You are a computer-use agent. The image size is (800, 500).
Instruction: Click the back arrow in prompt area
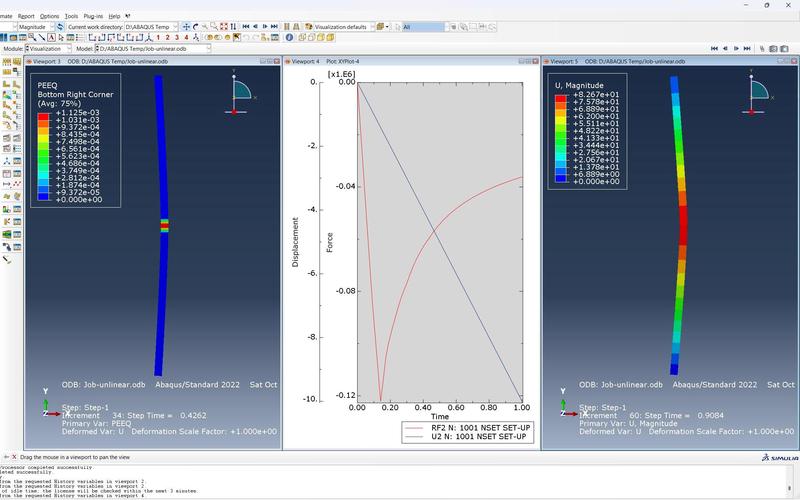click(6, 457)
